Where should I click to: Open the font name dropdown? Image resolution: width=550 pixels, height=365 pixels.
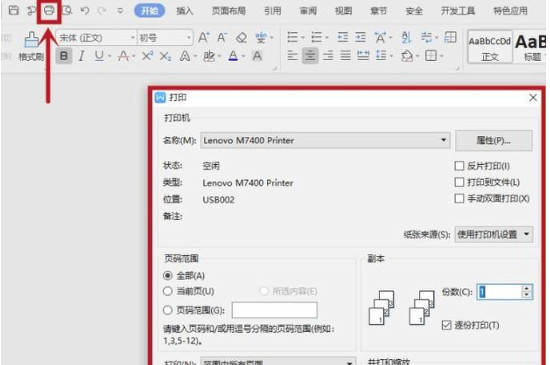(133, 38)
